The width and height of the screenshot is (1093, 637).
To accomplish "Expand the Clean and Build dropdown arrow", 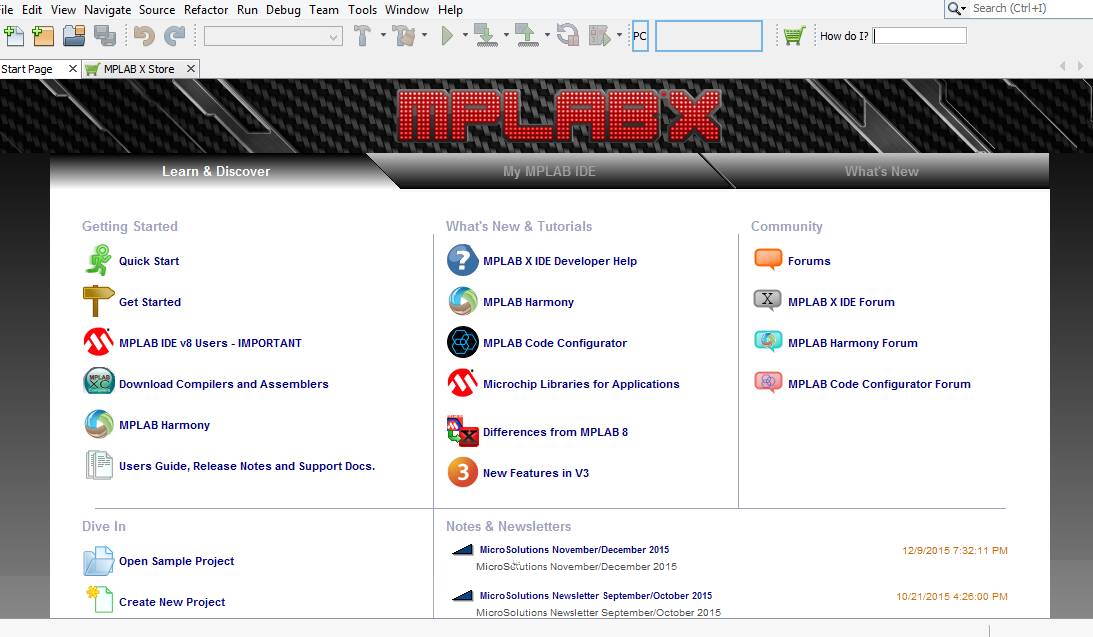I will click(x=424, y=35).
